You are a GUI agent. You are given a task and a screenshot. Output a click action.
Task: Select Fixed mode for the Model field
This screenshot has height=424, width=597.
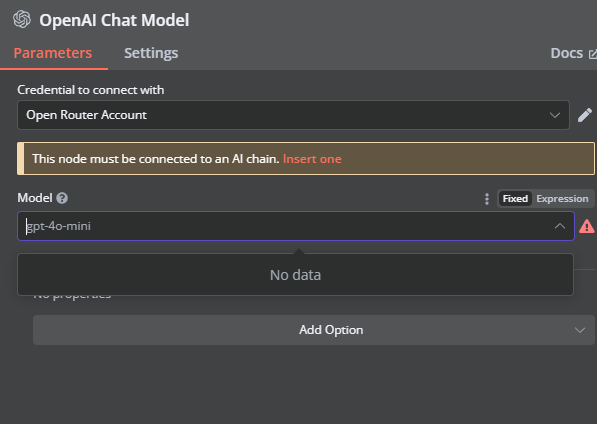coord(515,199)
